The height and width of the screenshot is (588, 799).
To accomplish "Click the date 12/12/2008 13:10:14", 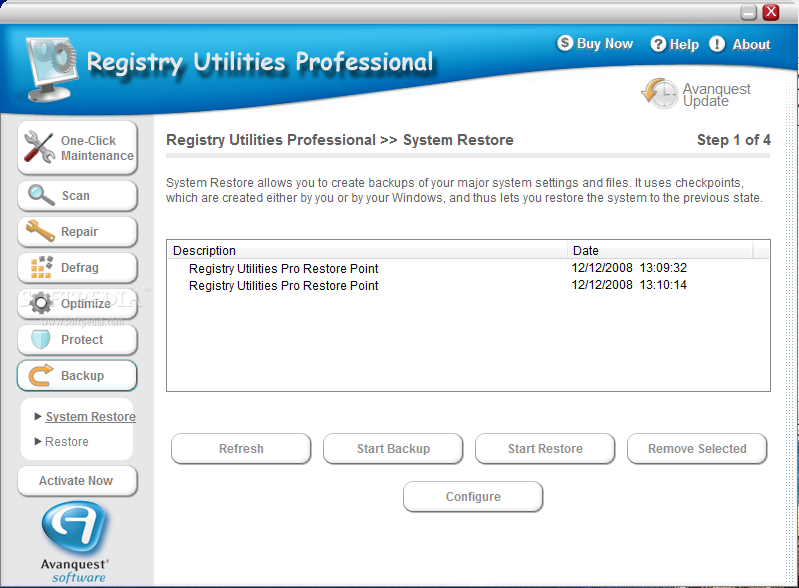I will click(629, 285).
